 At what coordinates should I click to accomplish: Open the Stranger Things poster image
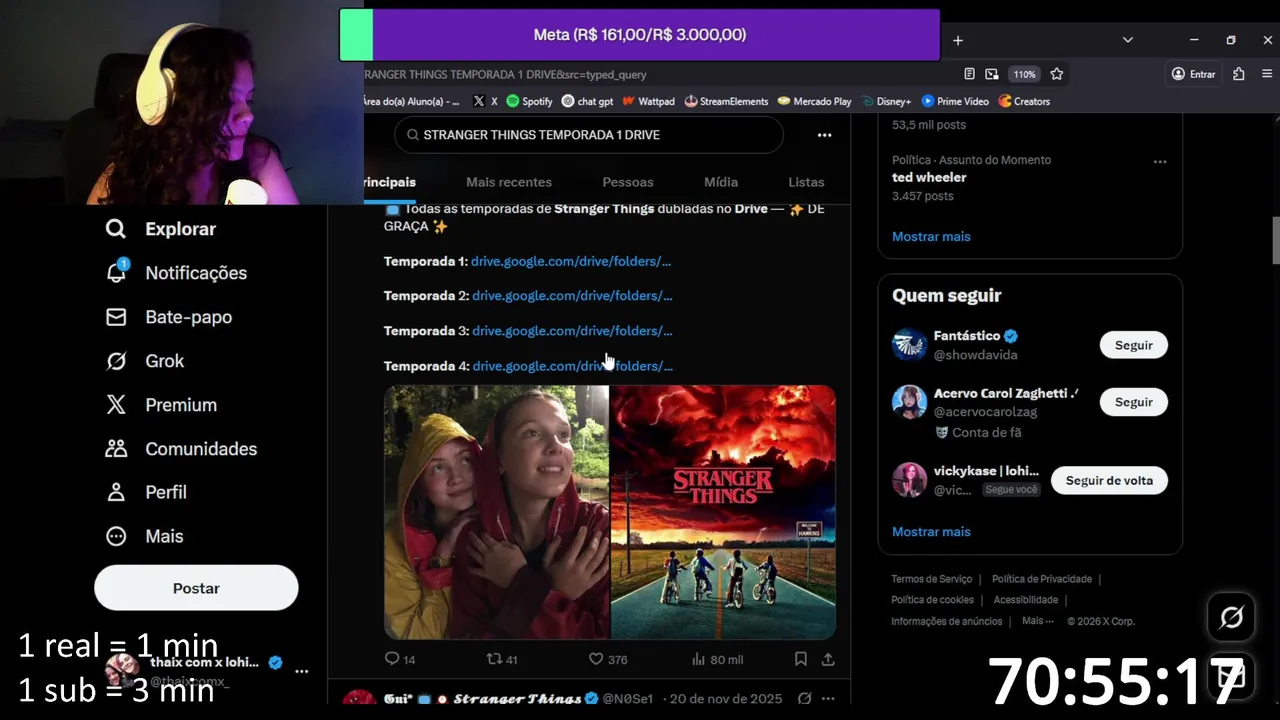pyautogui.click(x=723, y=512)
